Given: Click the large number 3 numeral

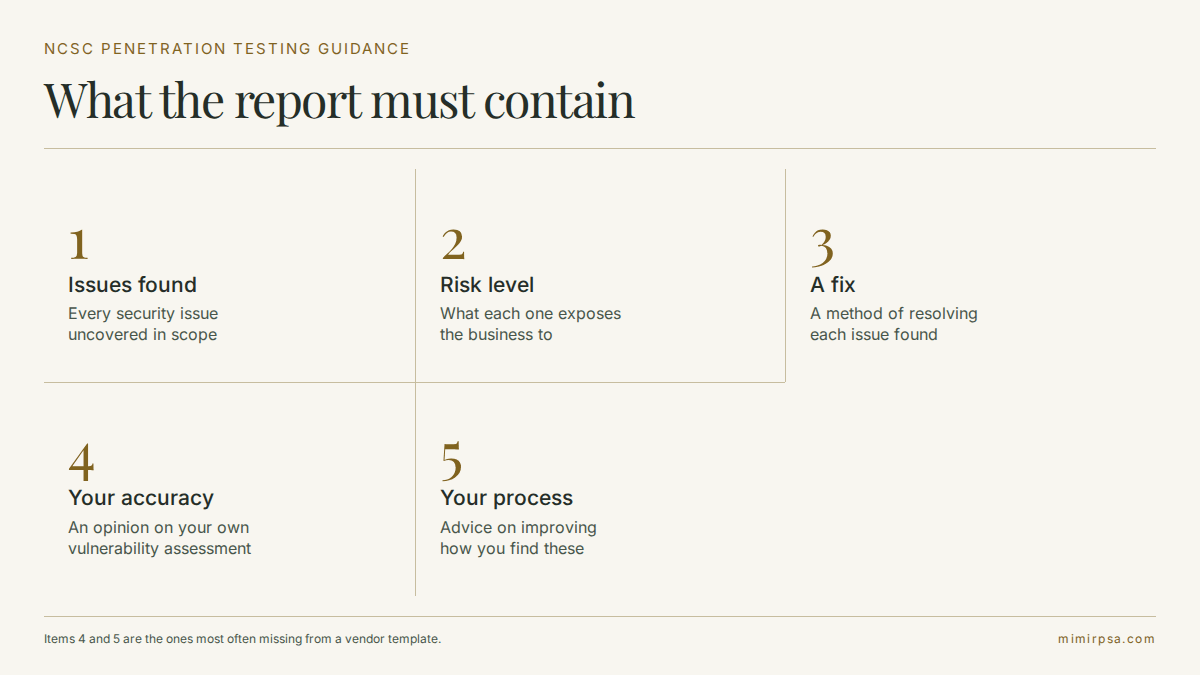Looking at the screenshot, I should pyautogui.click(x=822, y=247).
